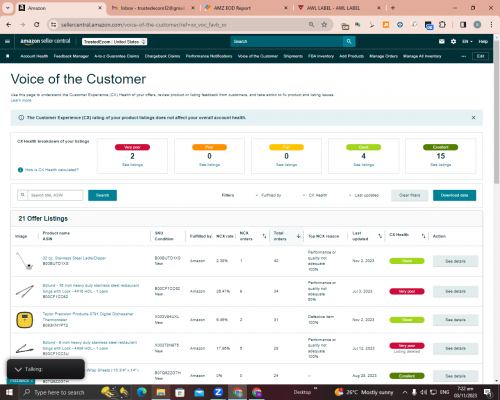Image resolution: width=500 pixels, height=400 pixels.
Task: Click the Taylor thermometer product thumbnail
Action: click(25, 320)
